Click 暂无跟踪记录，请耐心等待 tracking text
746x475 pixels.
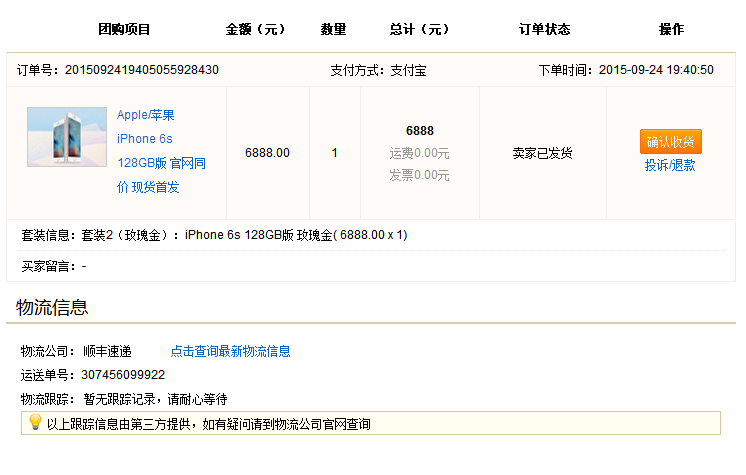point(155,399)
